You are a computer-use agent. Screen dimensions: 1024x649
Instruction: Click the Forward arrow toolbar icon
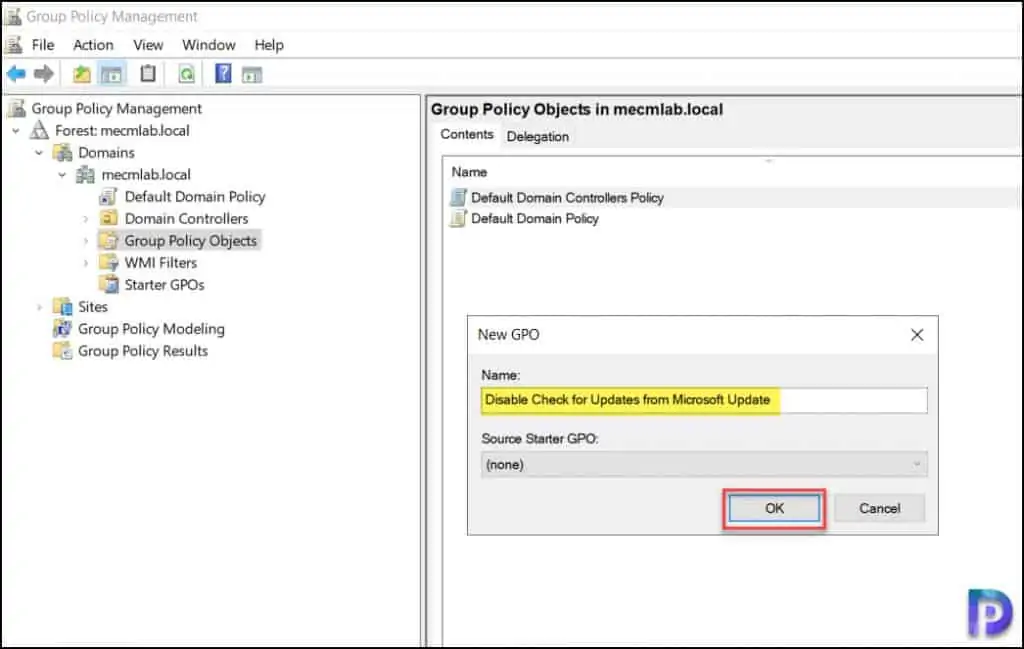(44, 74)
